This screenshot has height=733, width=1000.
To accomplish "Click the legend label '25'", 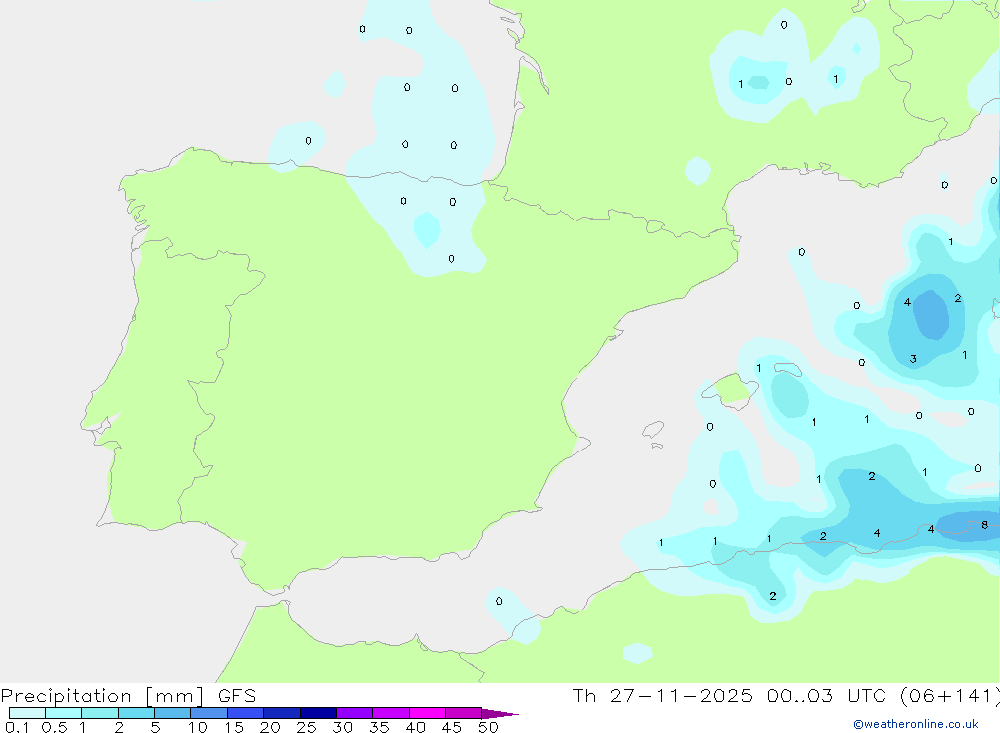I will tap(306, 727).
